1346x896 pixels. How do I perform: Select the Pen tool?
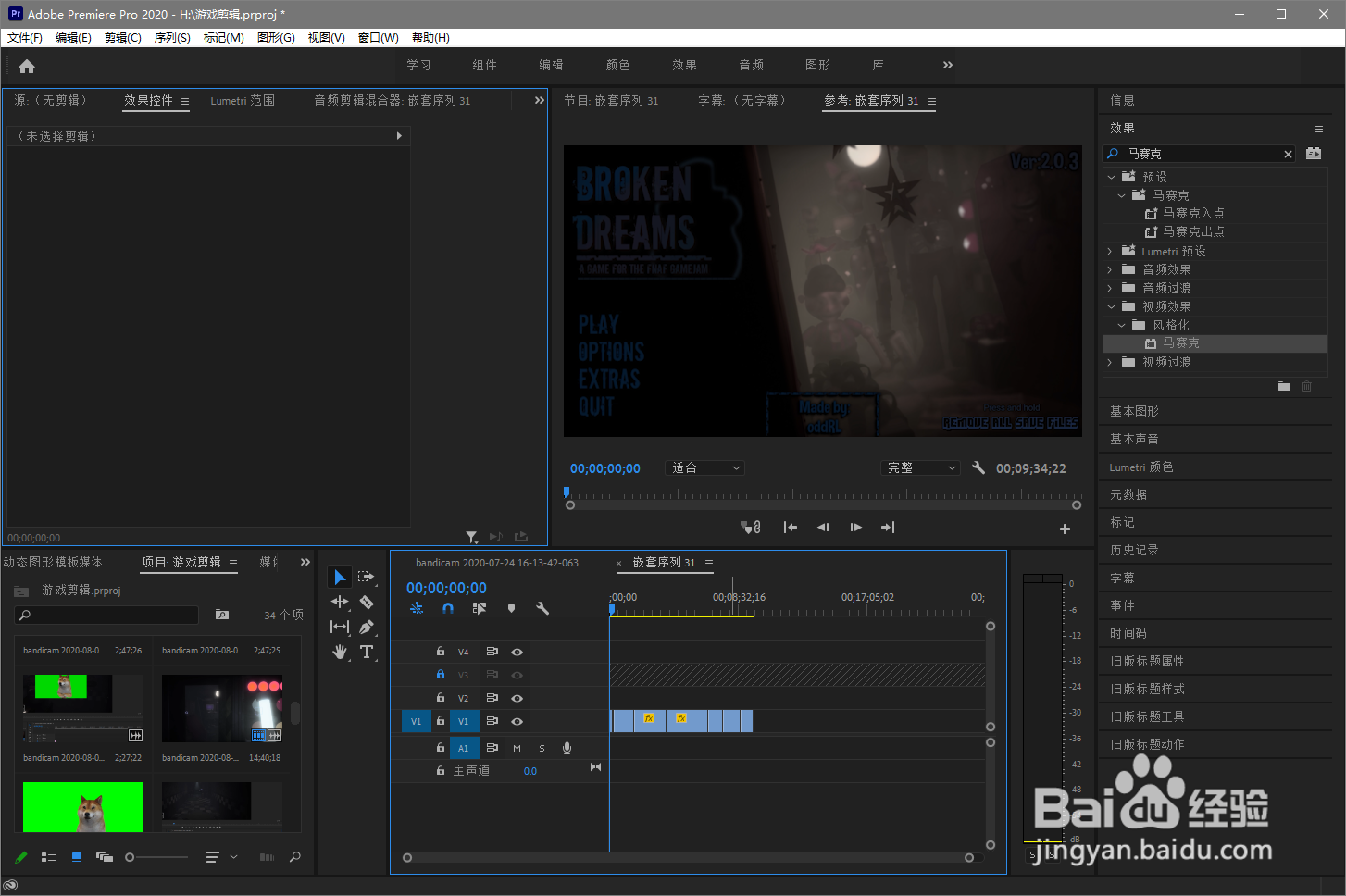coord(367,627)
